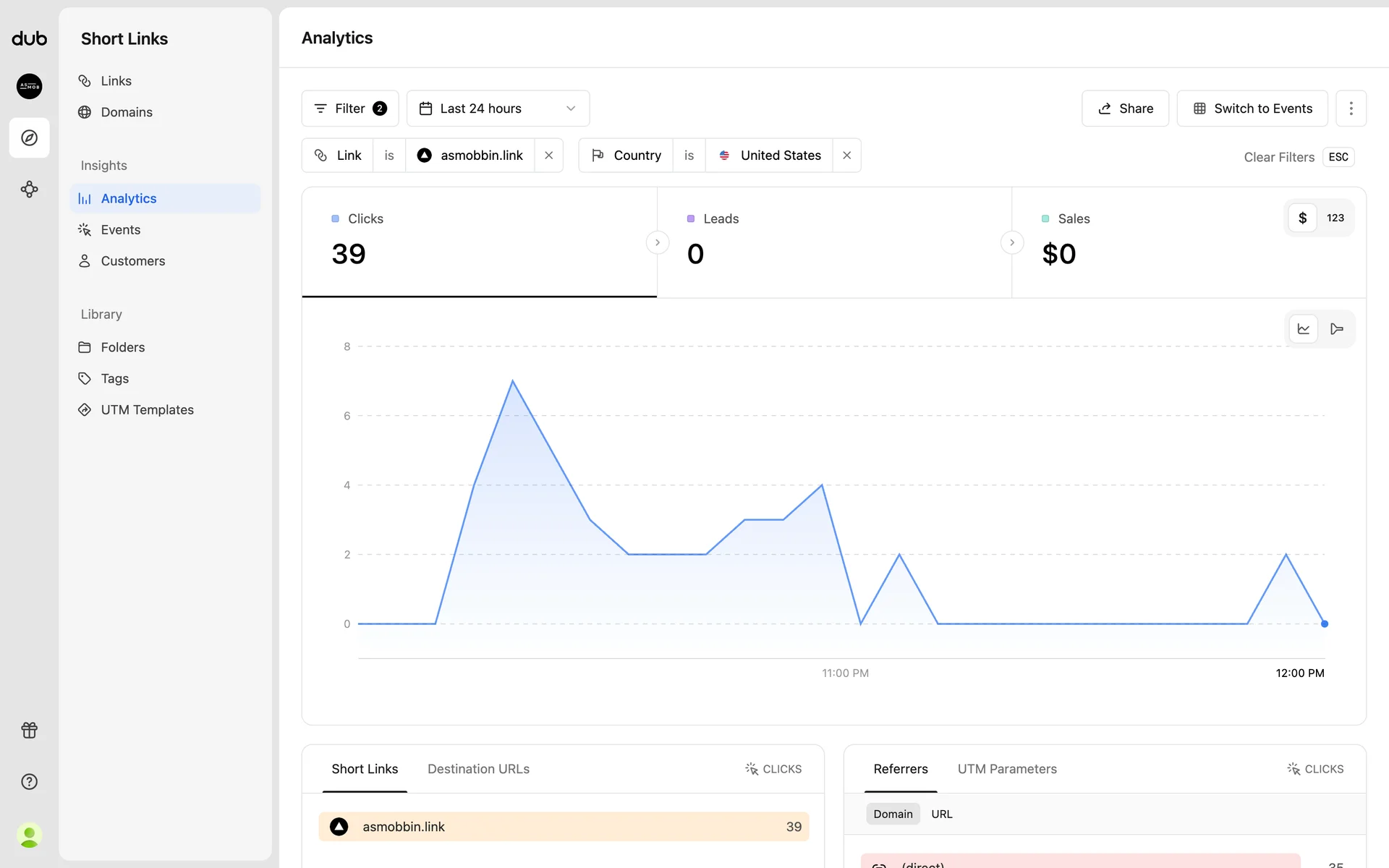Select the funnel chart view toggle
1389x868 pixels.
point(1336,329)
